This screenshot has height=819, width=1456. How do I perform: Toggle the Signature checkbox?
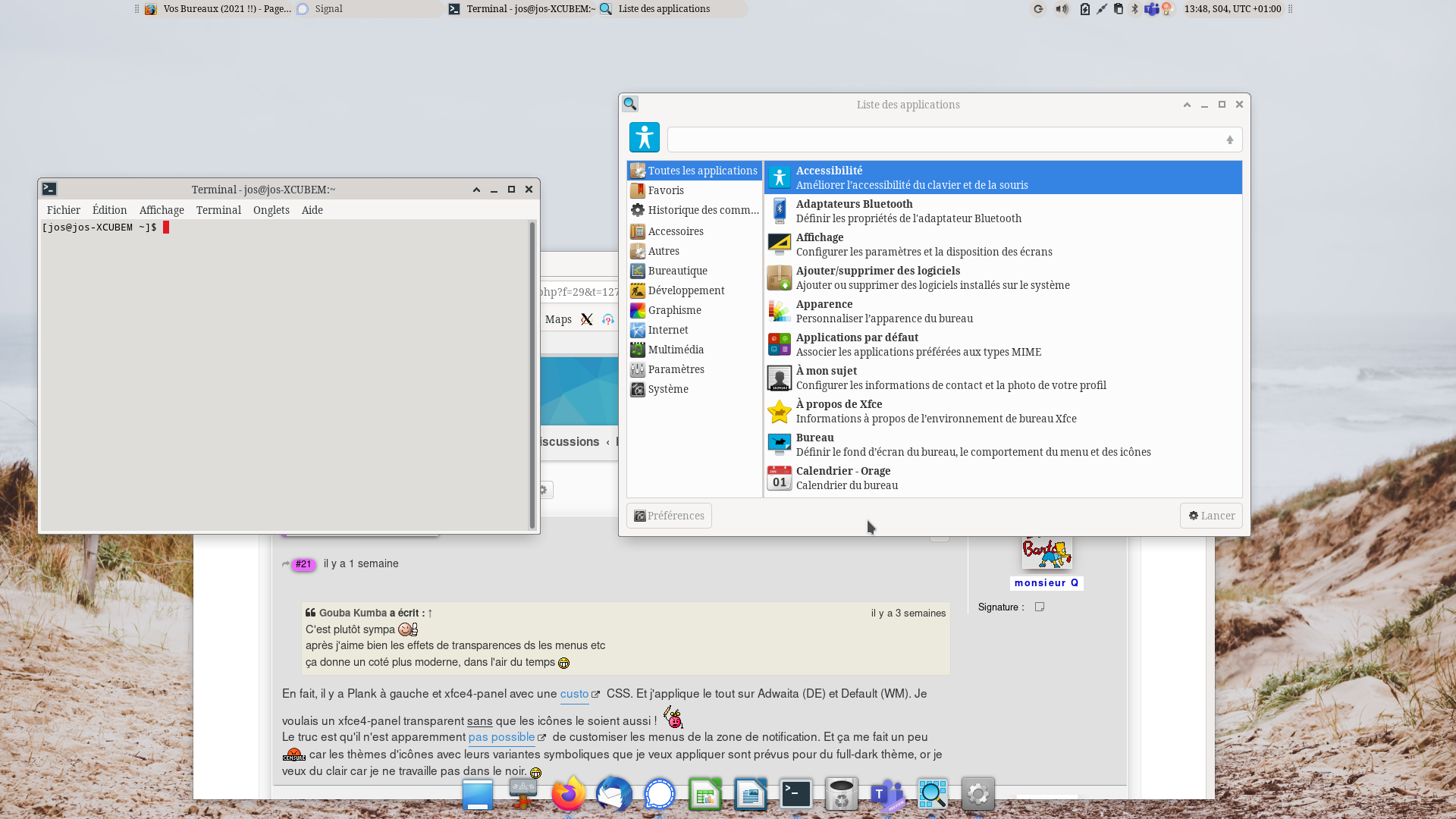pyautogui.click(x=1040, y=607)
